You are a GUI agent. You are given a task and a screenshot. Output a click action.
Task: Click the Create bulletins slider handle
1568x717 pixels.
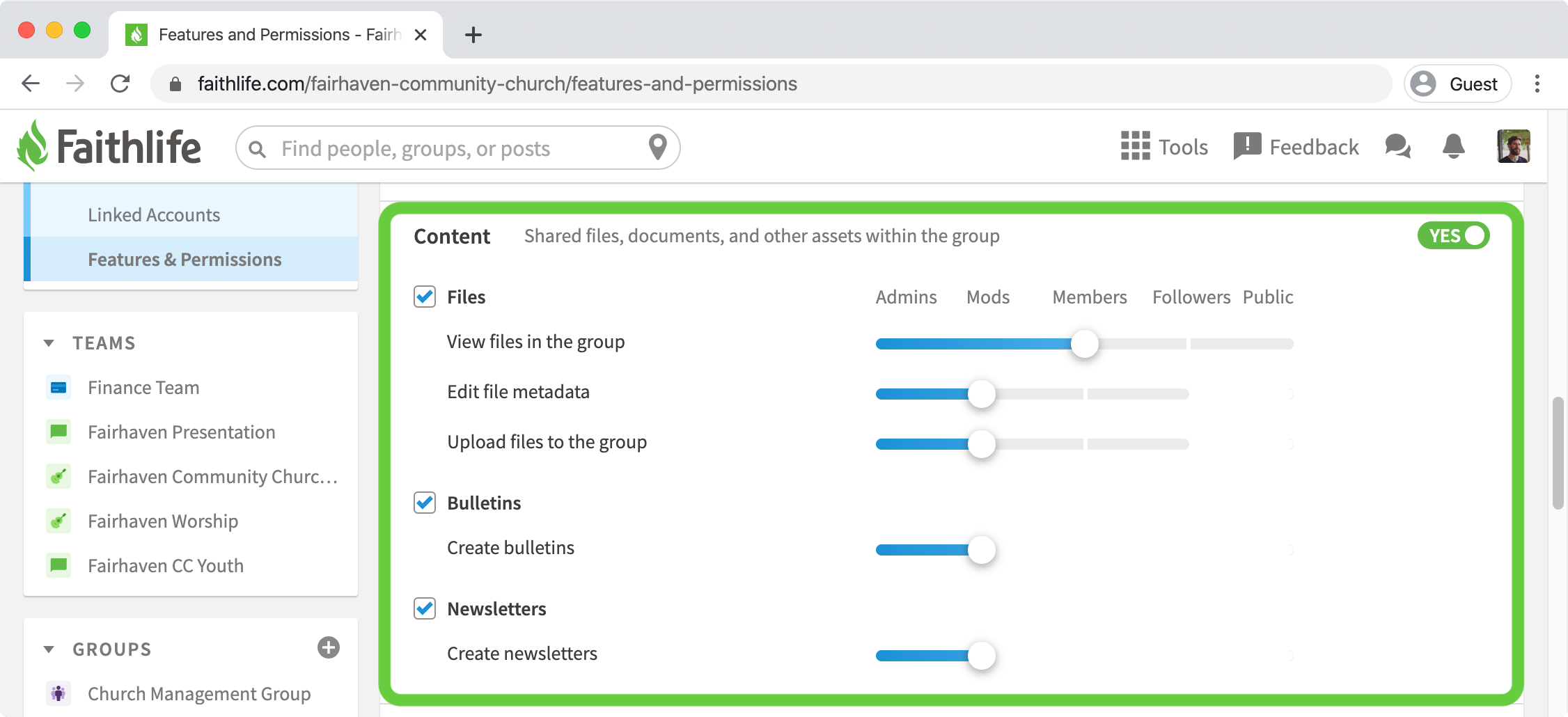[x=981, y=549]
